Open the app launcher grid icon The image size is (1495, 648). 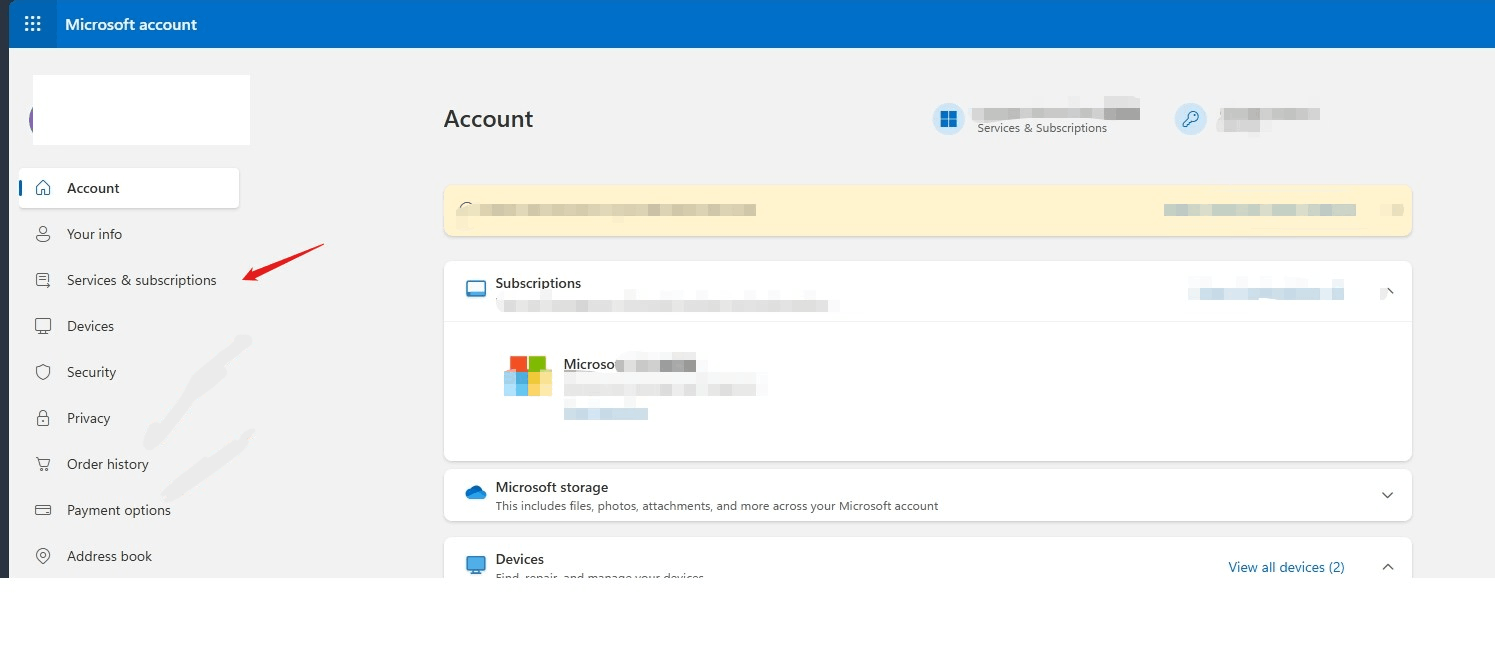pos(32,24)
